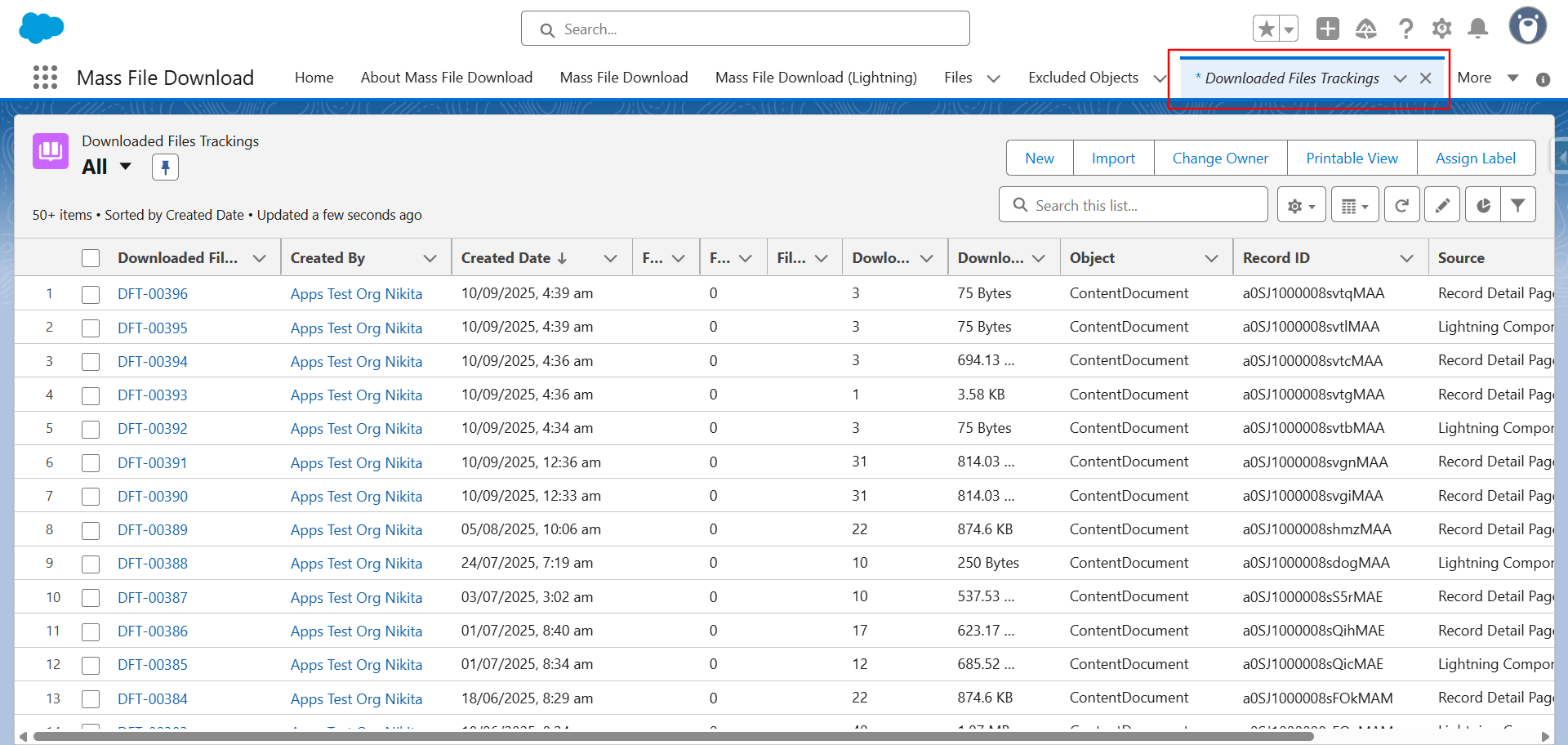Pin the All list view
Screen dimensions: 1568x745
[165, 167]
